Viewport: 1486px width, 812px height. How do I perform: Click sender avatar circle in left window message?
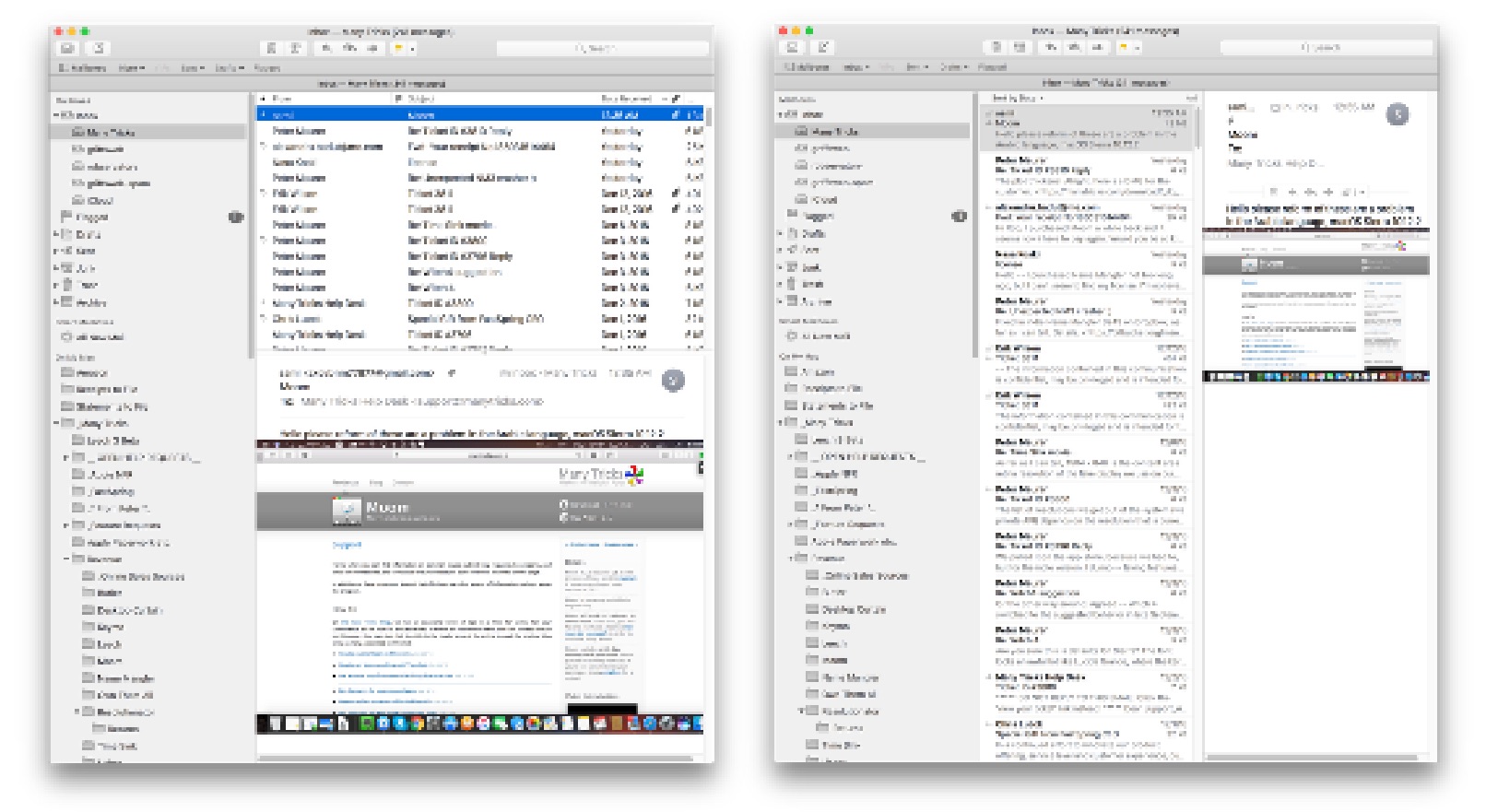coord(674,380)
